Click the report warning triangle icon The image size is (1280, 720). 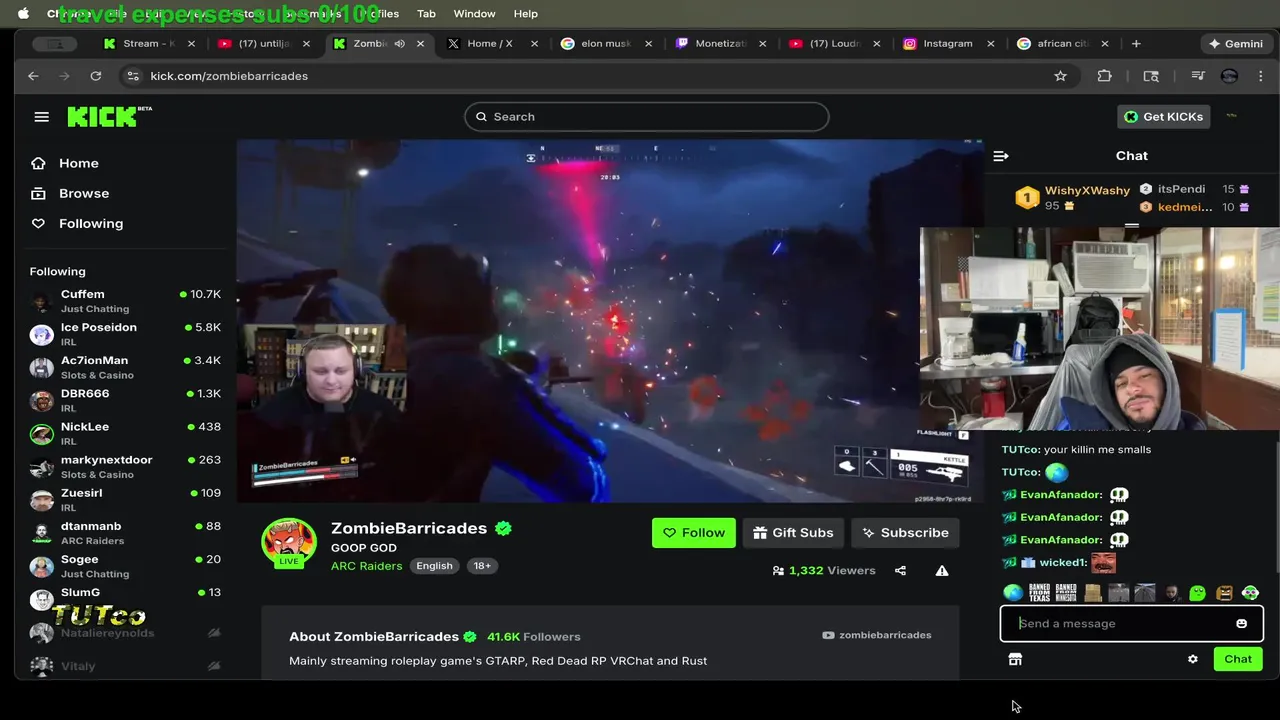[941, 571]
